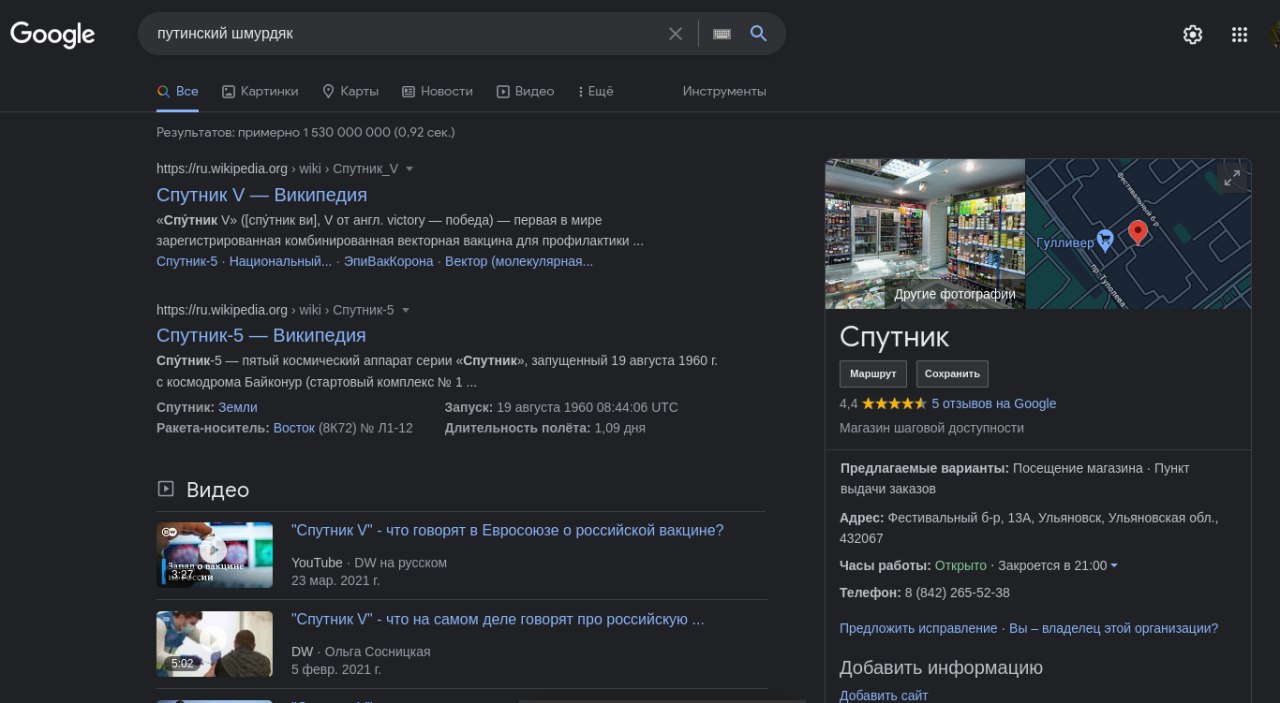Image resolution: width=1280 pixels, height=703 pixels.
Task: Open 5 отзывов на Google reviews
Action: [994, 404]
